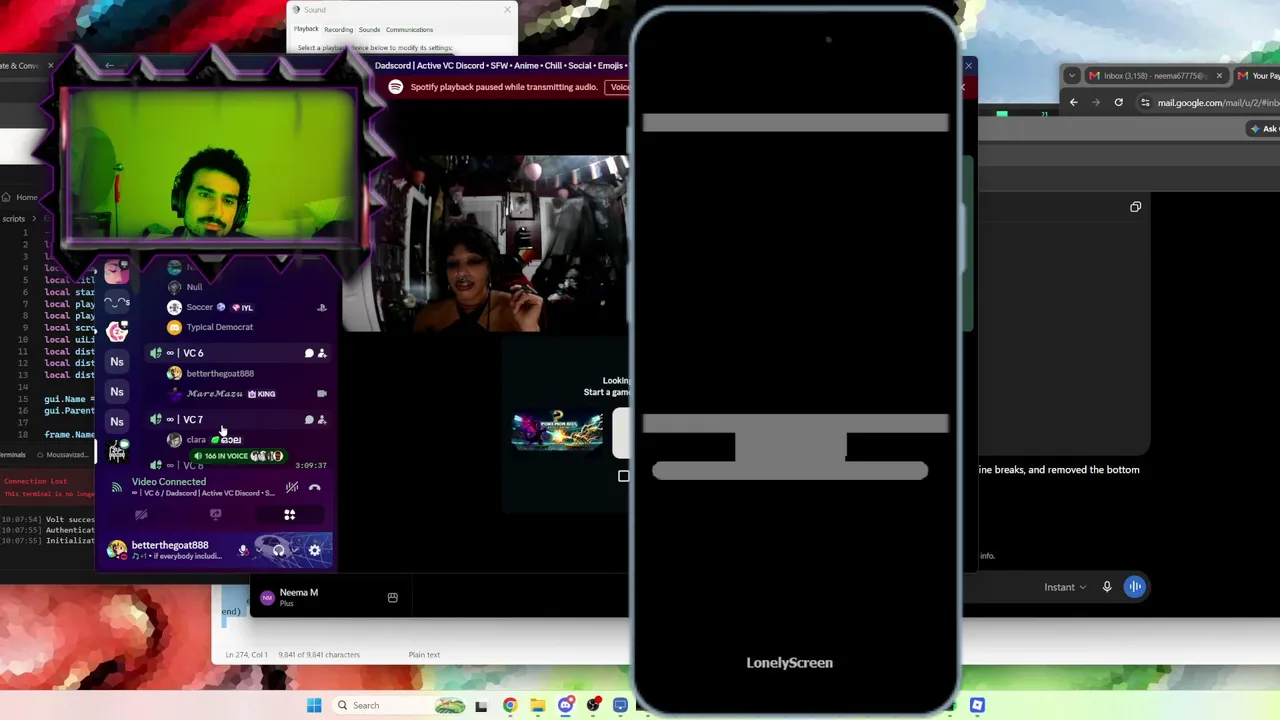
Task: Open chat for VC 7 channel
Action: click(x=309, y=420)
